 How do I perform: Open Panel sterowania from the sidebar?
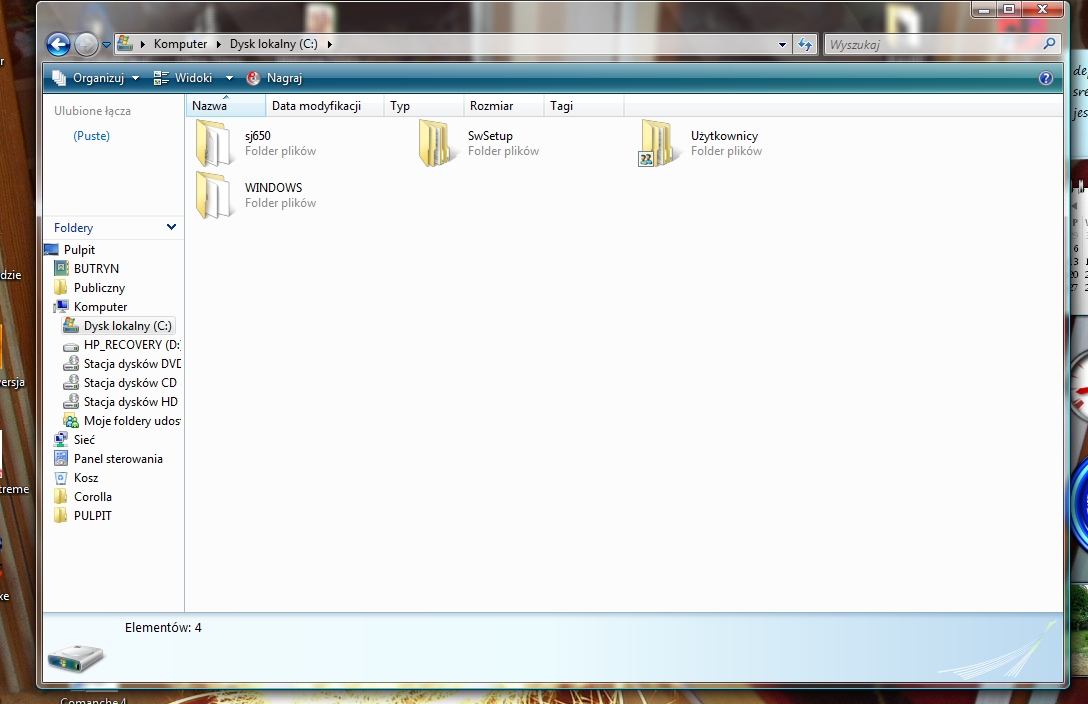click(120, 458)
